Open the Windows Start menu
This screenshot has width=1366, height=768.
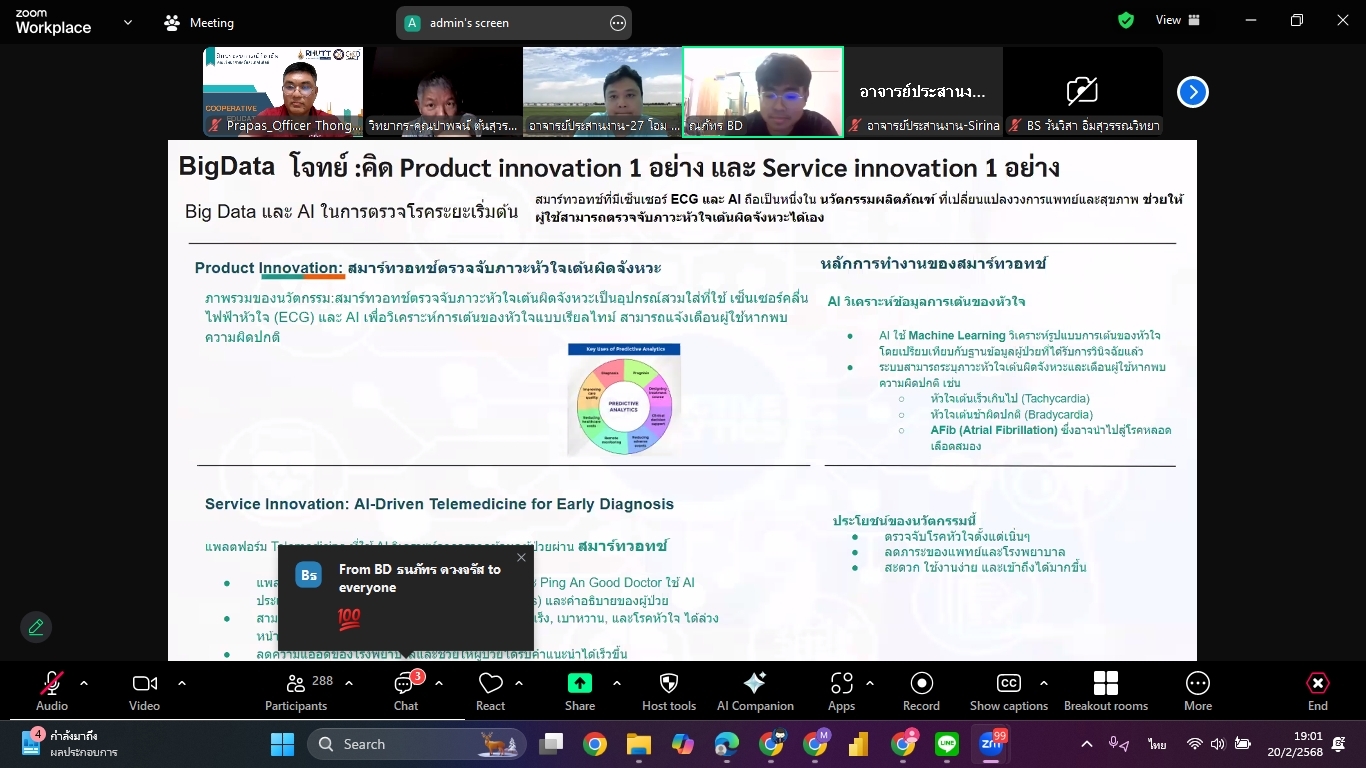(x=282, y=744)
